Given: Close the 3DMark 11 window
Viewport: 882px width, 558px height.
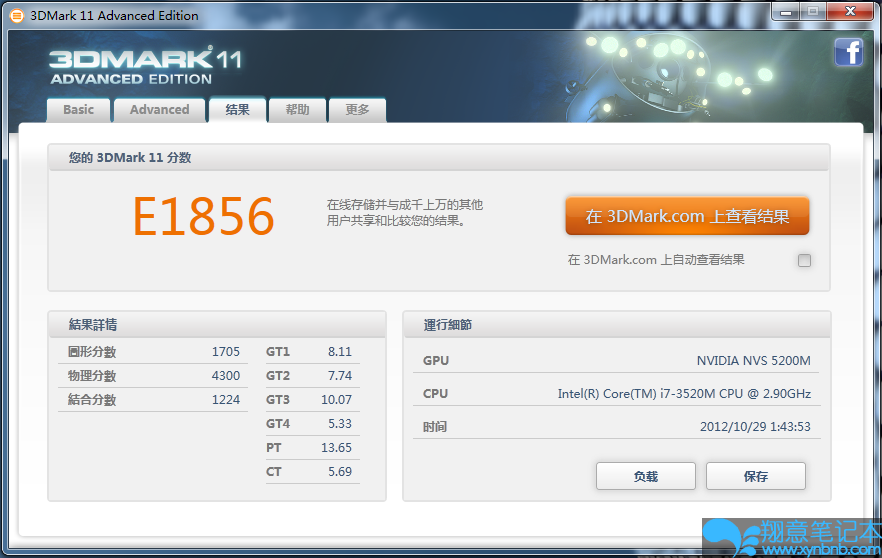Looking at the screenshot, I should point(850,12).
